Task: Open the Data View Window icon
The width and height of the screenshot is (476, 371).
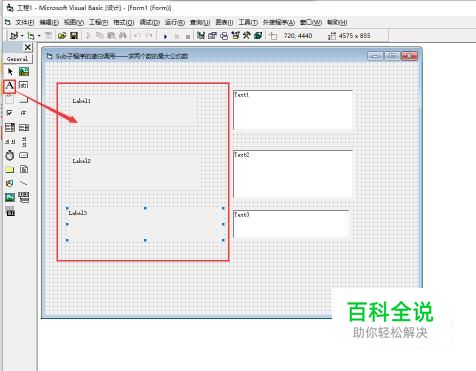Action: pyautogui.click(x=258, y=35)
